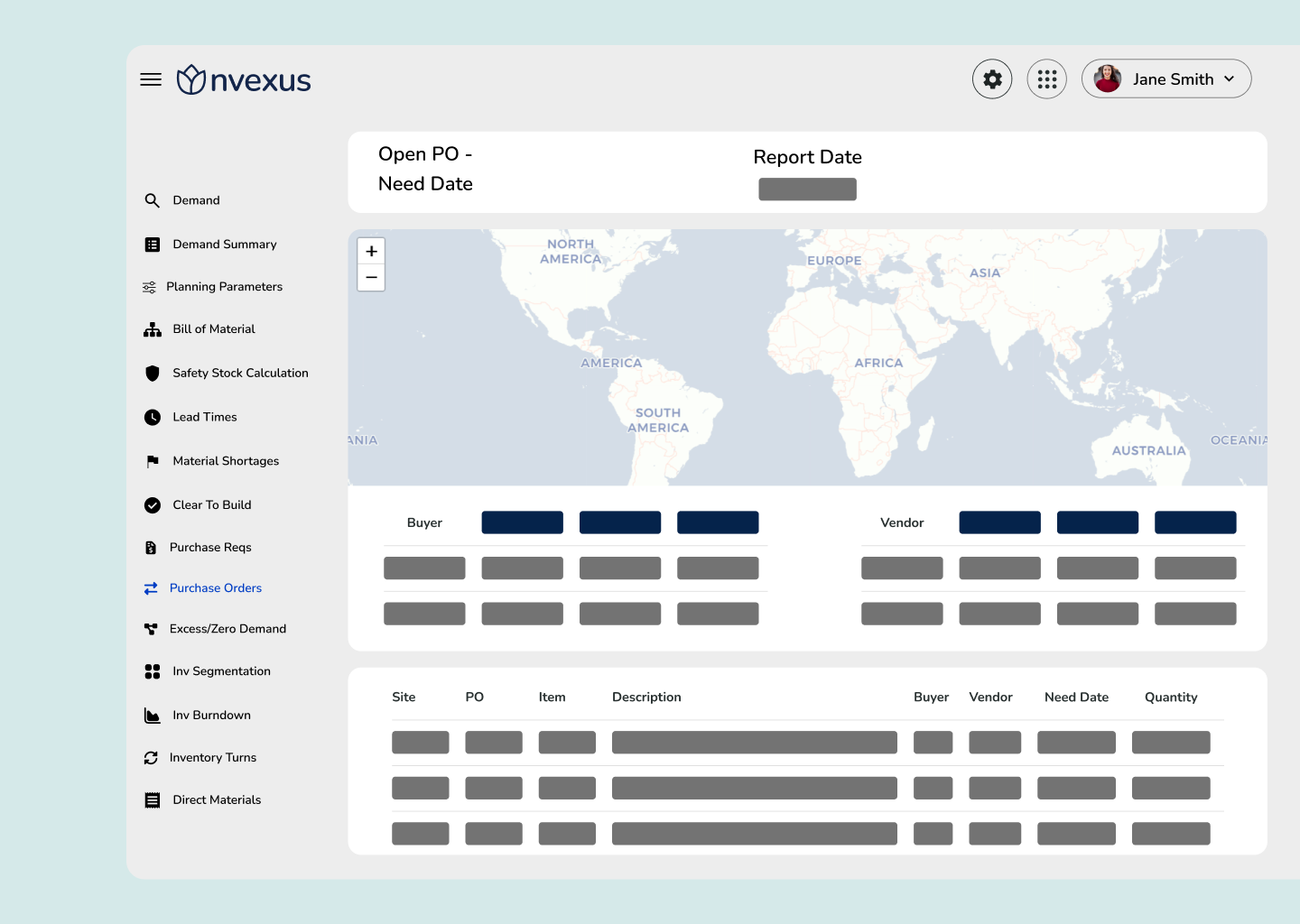Open Inventory Turns link
Screen dimensions: 1300x924
(213, 758)
